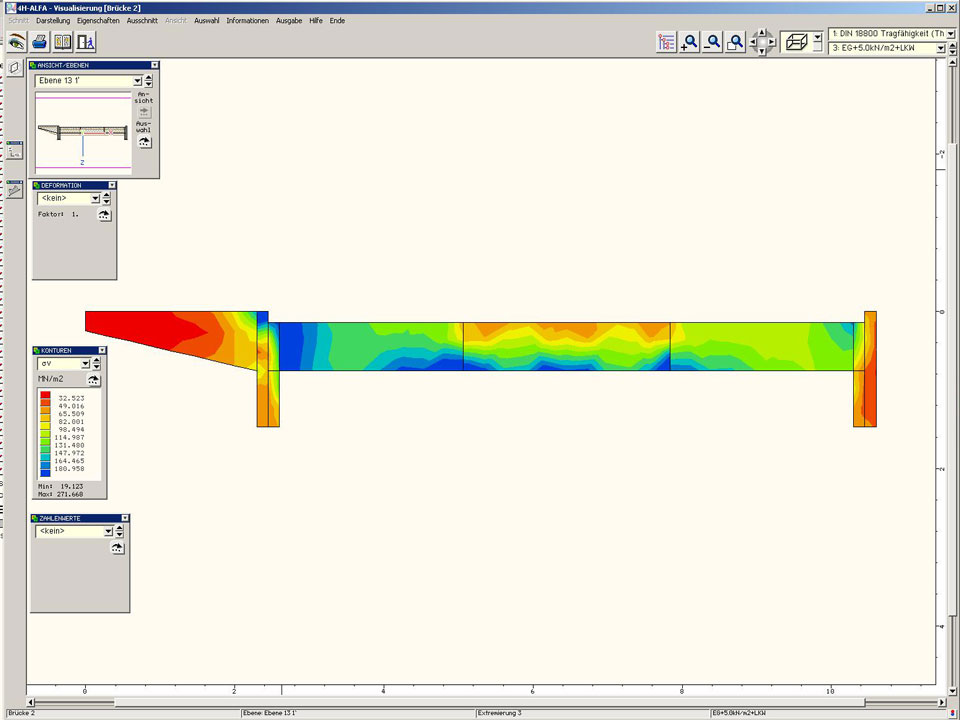Click the exit door icon in toolbar
The width and height of the screenshot is (960, 720).
[x=86, y=42]
